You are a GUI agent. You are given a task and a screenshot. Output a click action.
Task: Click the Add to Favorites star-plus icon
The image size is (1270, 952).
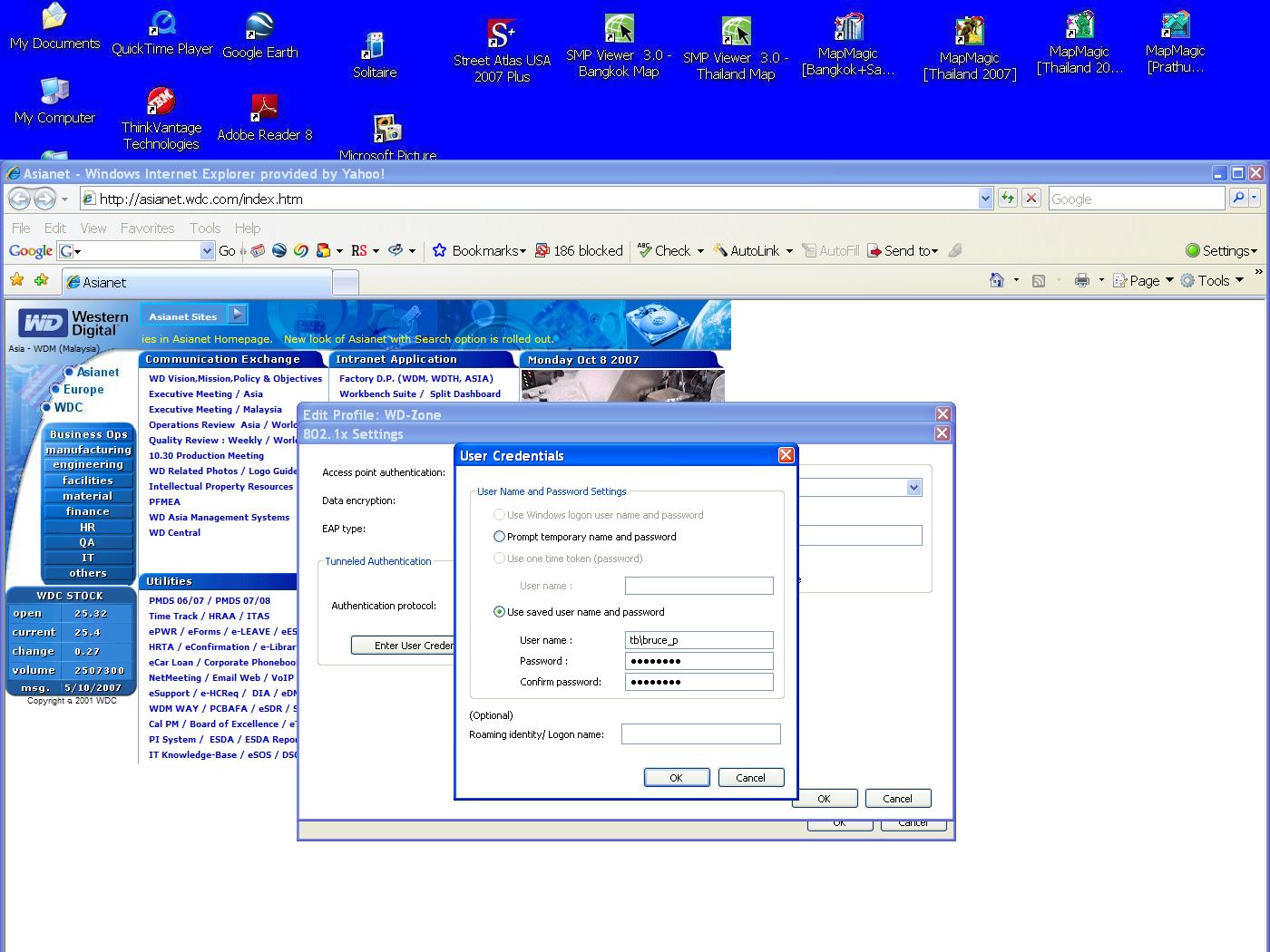(41, 281)
